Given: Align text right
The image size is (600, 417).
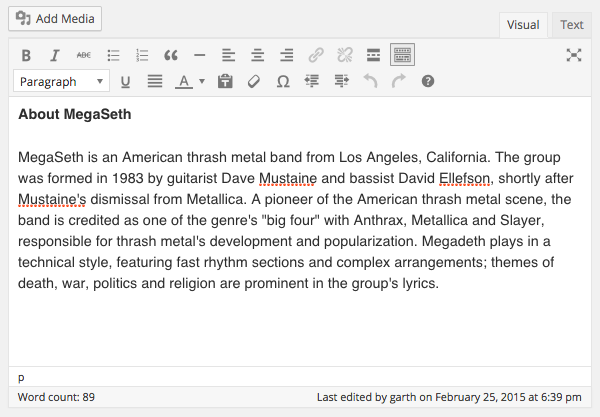Looking at the screenshot, I should point(287,55).
